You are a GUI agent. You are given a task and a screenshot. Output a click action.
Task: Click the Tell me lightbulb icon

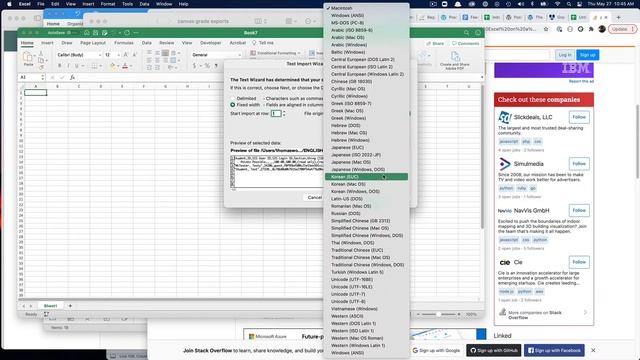[x=254, y=43]
